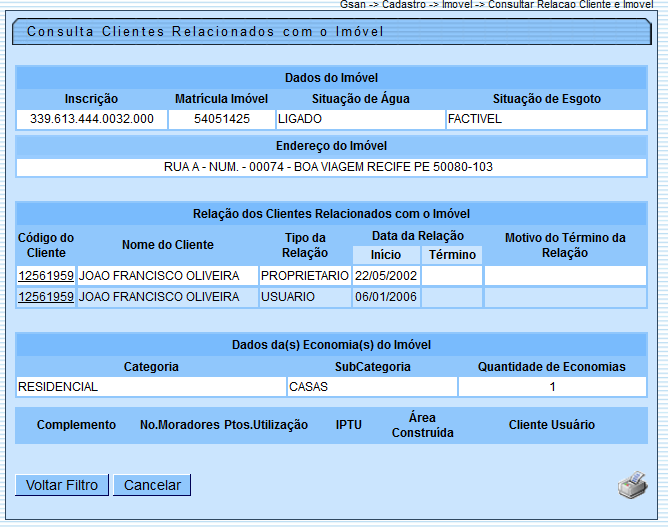
Task: Select the Situação de Água field LIGADO
Action: pos(360,119)
